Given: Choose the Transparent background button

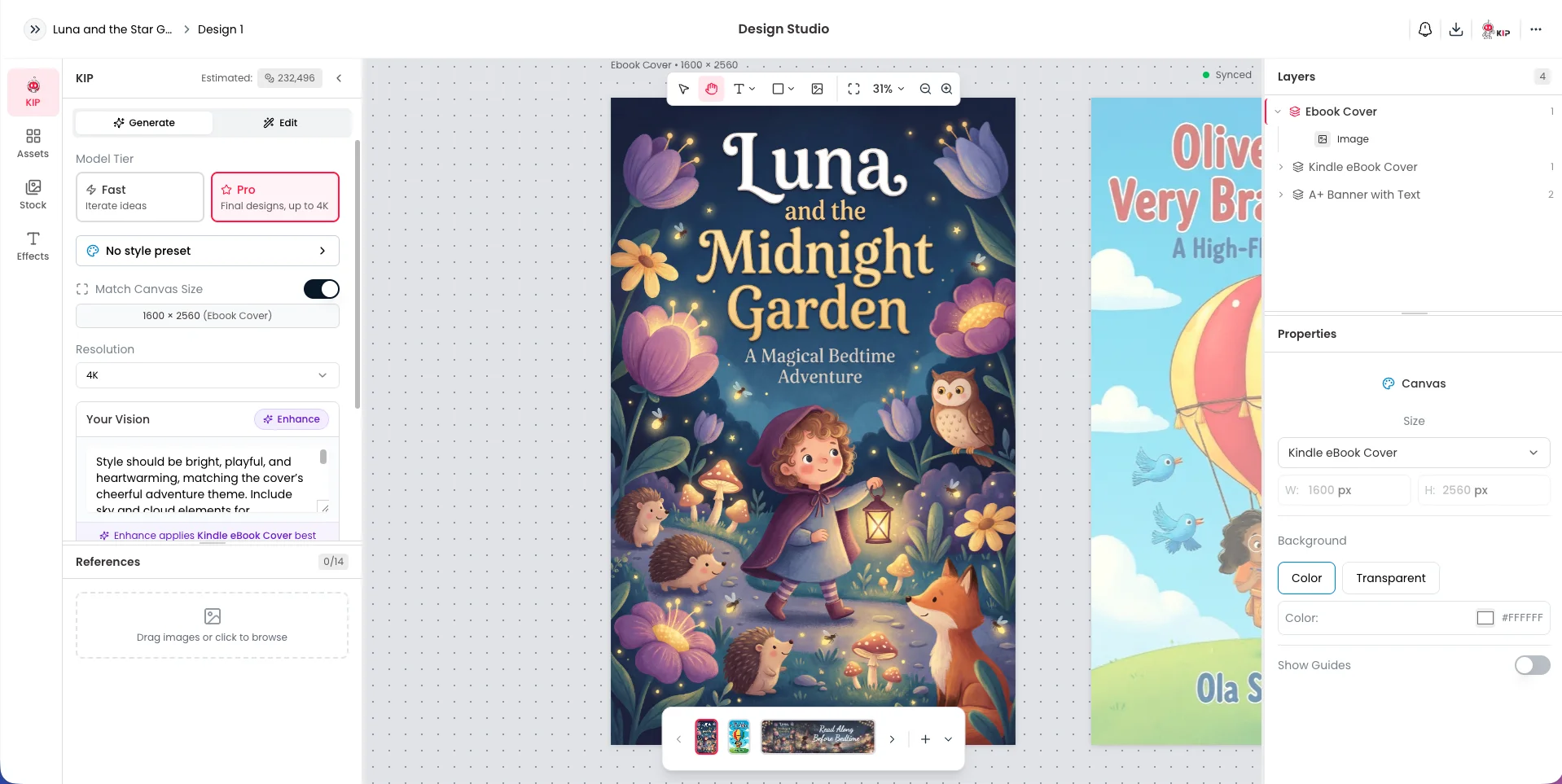Looking at the screenshot, I should [x=1391, y=578].
